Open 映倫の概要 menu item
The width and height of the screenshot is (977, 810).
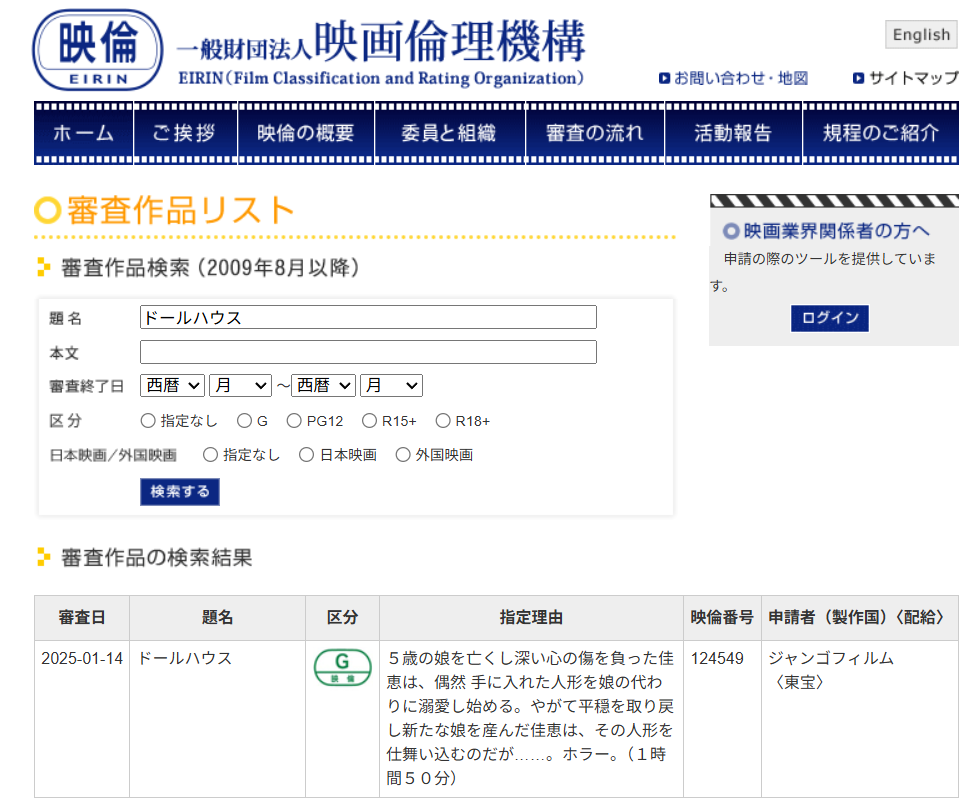305,133
